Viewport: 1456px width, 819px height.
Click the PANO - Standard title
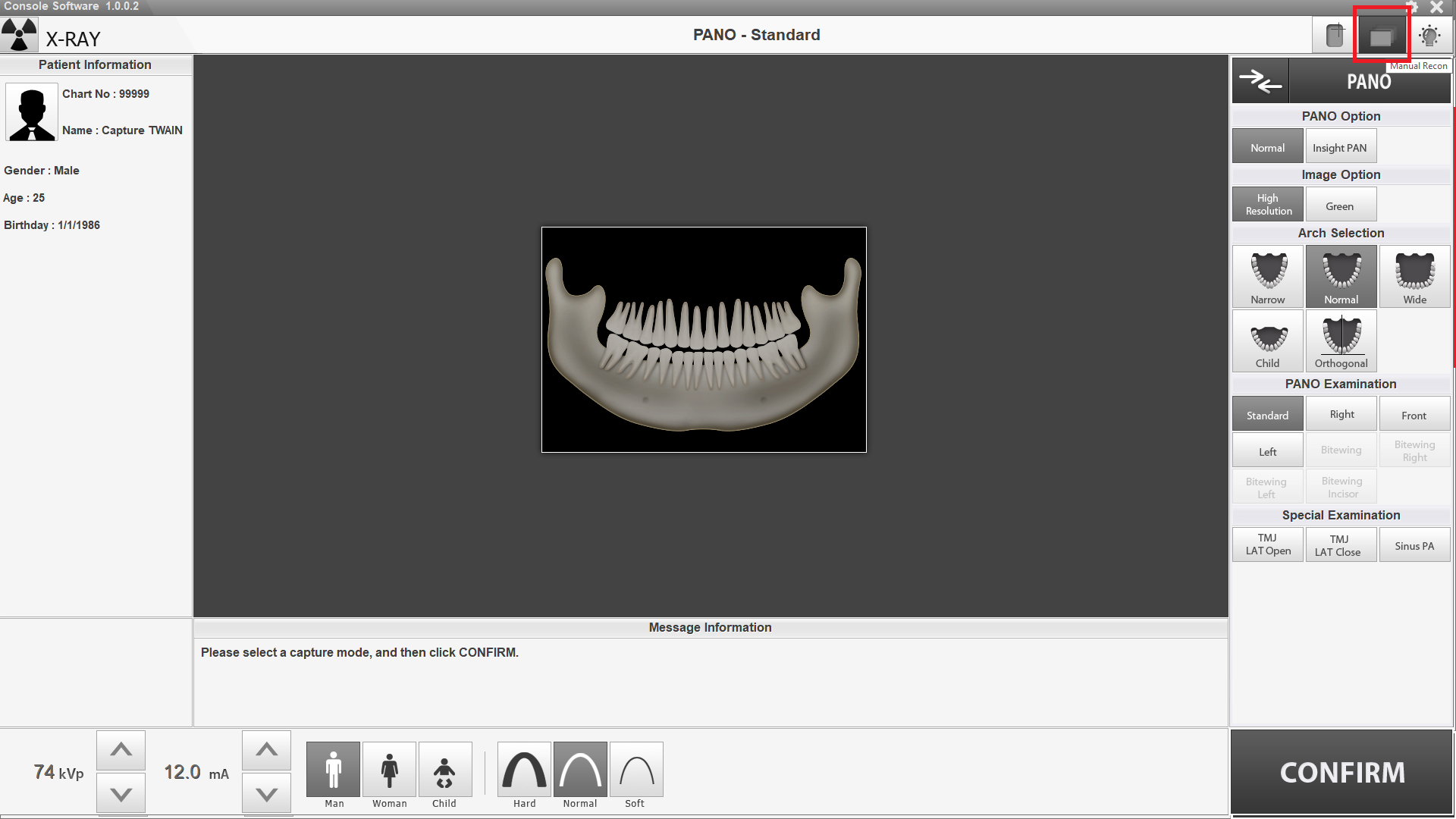click(756, 35)
